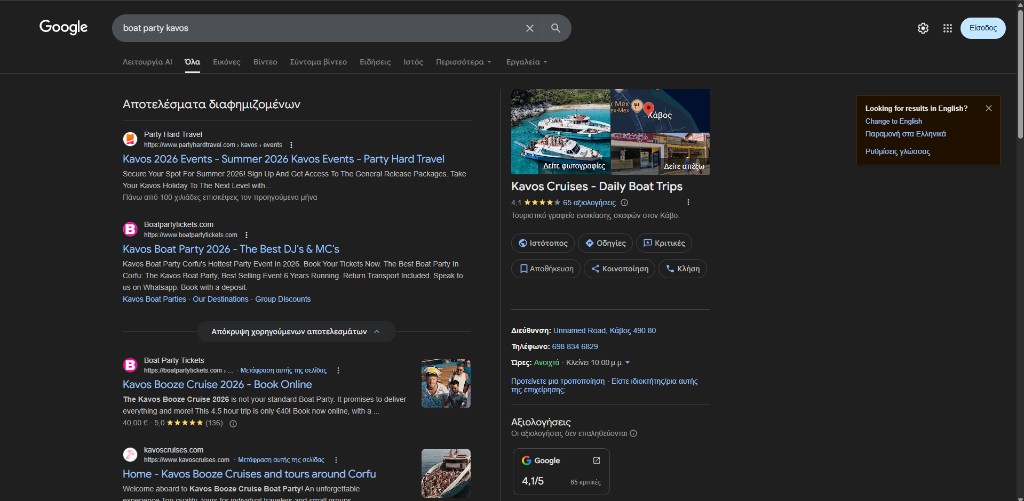Viewport: 1024px width, 501px height.
Task: Click the Οδηγίες directions button
Action: [605, 243]
